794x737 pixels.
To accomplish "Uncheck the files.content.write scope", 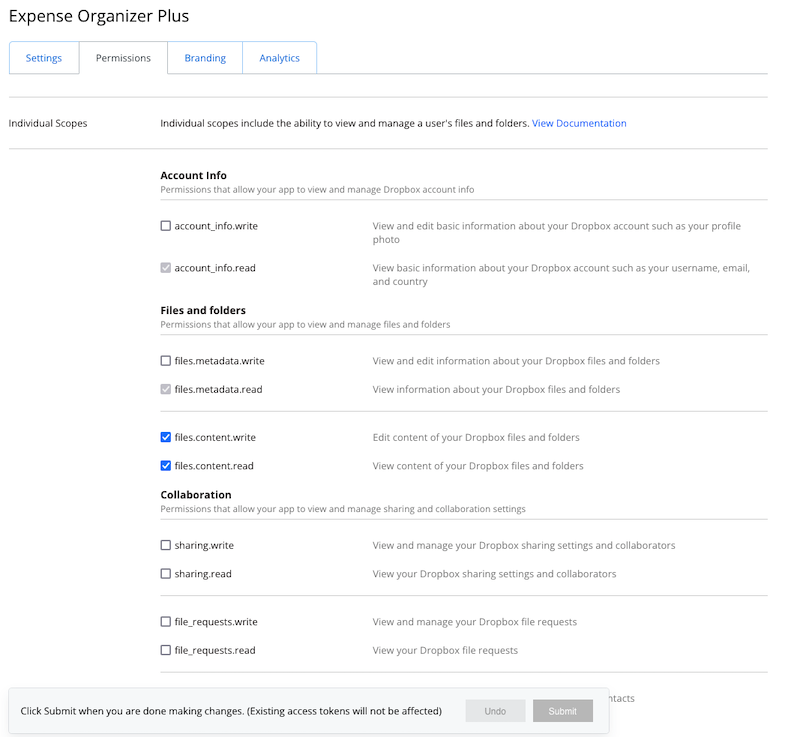I will [x=166, y=437].
